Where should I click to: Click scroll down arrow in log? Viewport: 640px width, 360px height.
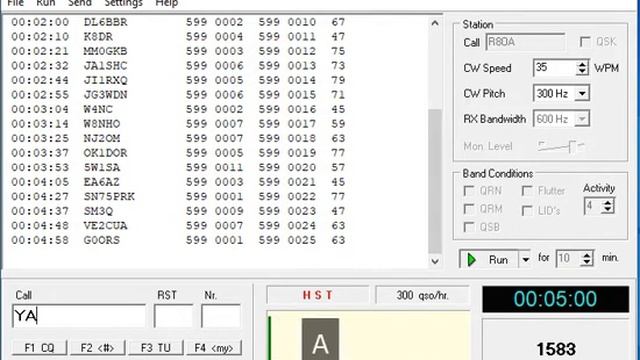click(435, 261)
